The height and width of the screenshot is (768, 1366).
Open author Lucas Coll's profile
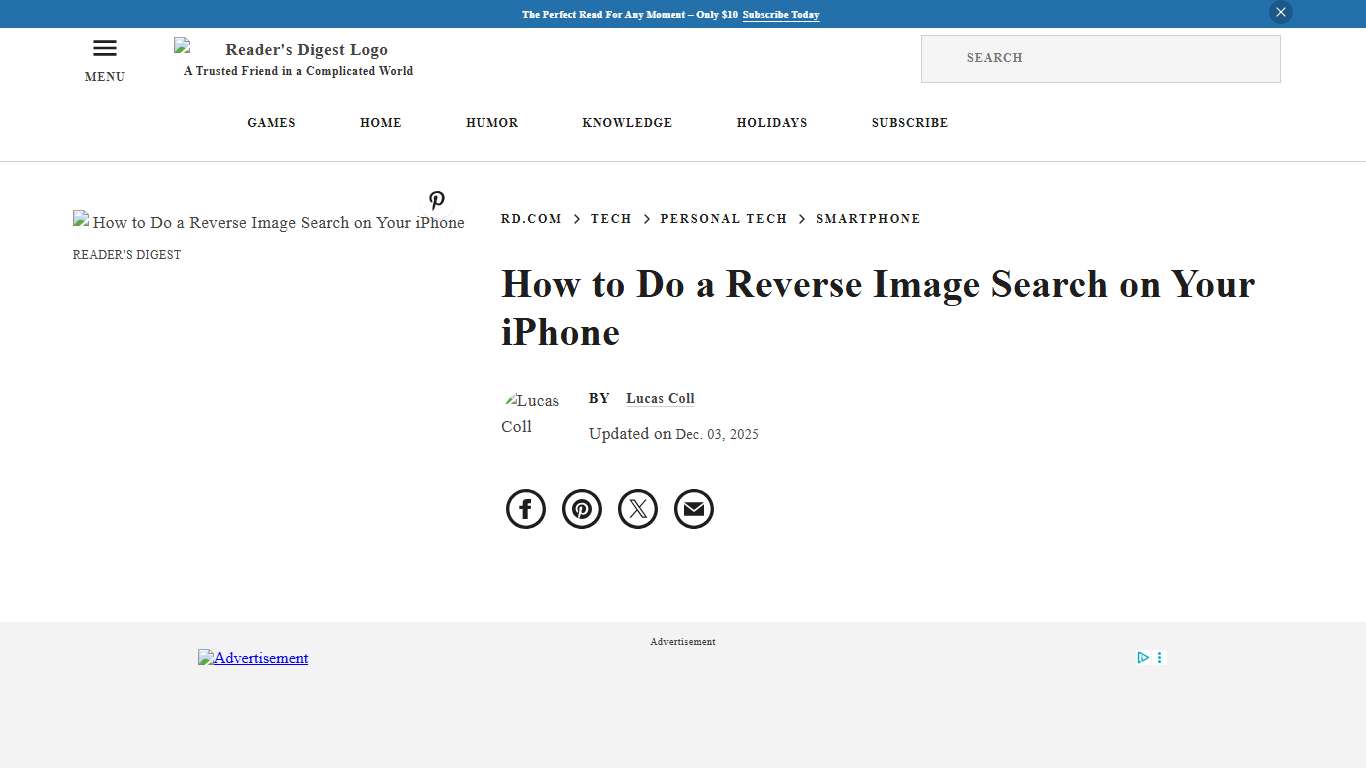tap(660, 398)
